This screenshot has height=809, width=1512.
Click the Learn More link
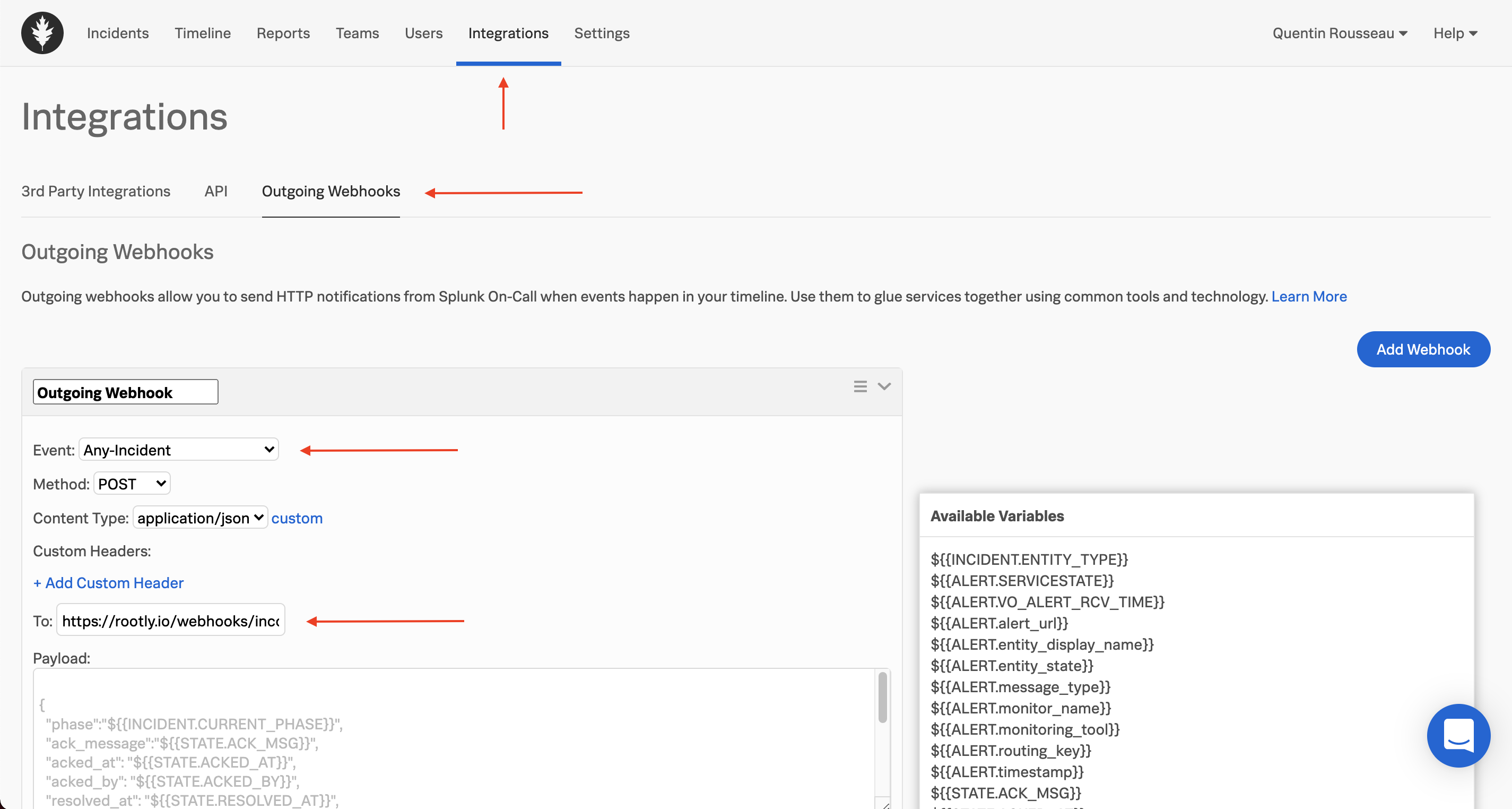(x=1308, y=296)
